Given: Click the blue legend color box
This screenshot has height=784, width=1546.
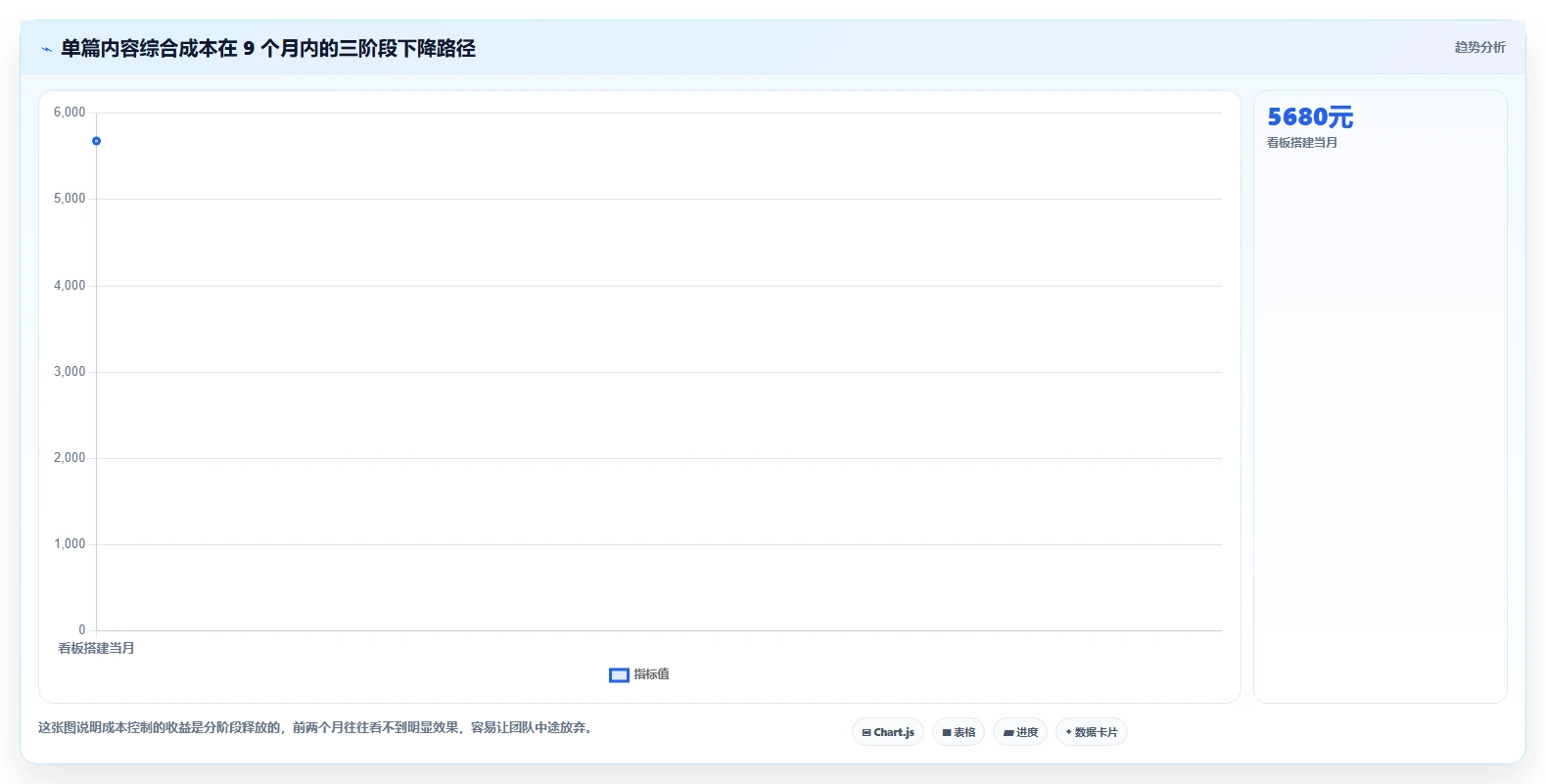Looking at the screenshot, I should pos(619,675).
